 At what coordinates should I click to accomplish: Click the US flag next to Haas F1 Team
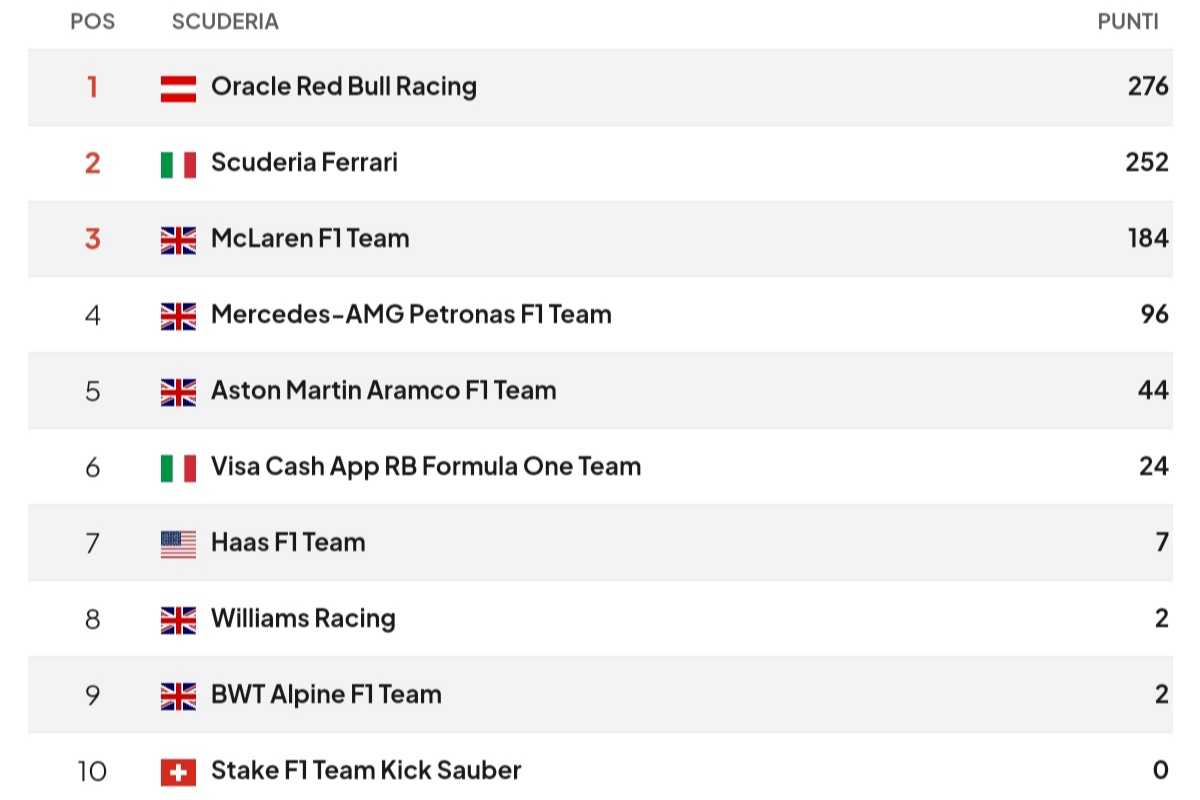(178, 544)
